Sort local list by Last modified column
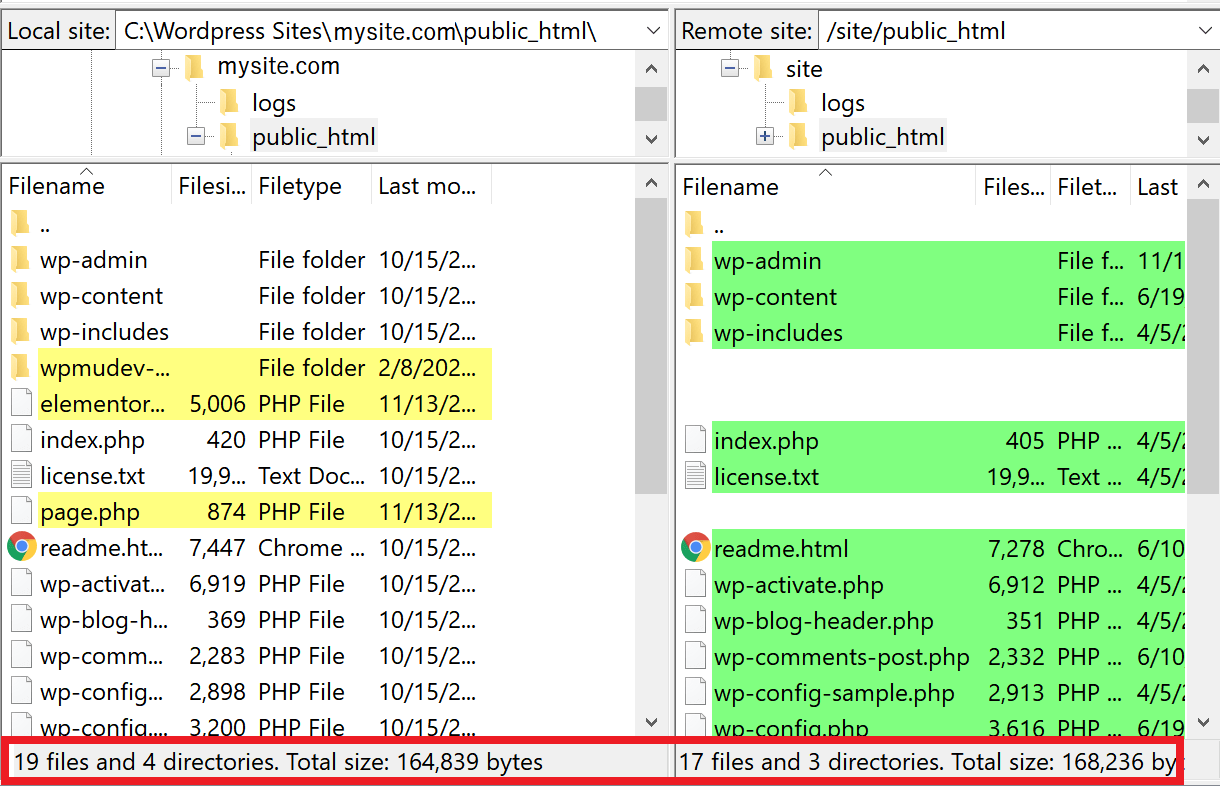The image size is (1220, 786). [431, 186]
